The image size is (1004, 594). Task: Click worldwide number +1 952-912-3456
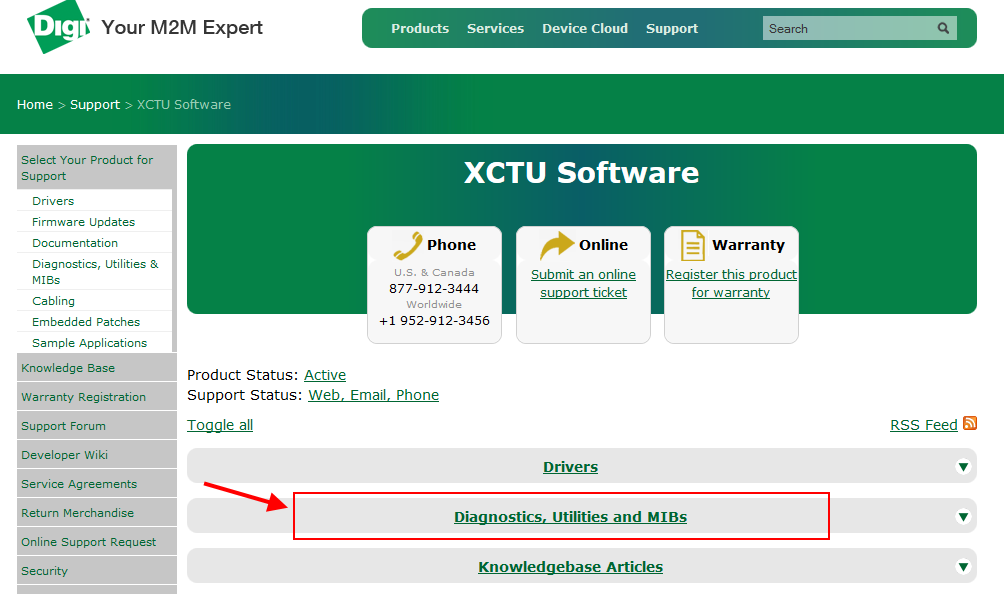(x=434, y=321)
